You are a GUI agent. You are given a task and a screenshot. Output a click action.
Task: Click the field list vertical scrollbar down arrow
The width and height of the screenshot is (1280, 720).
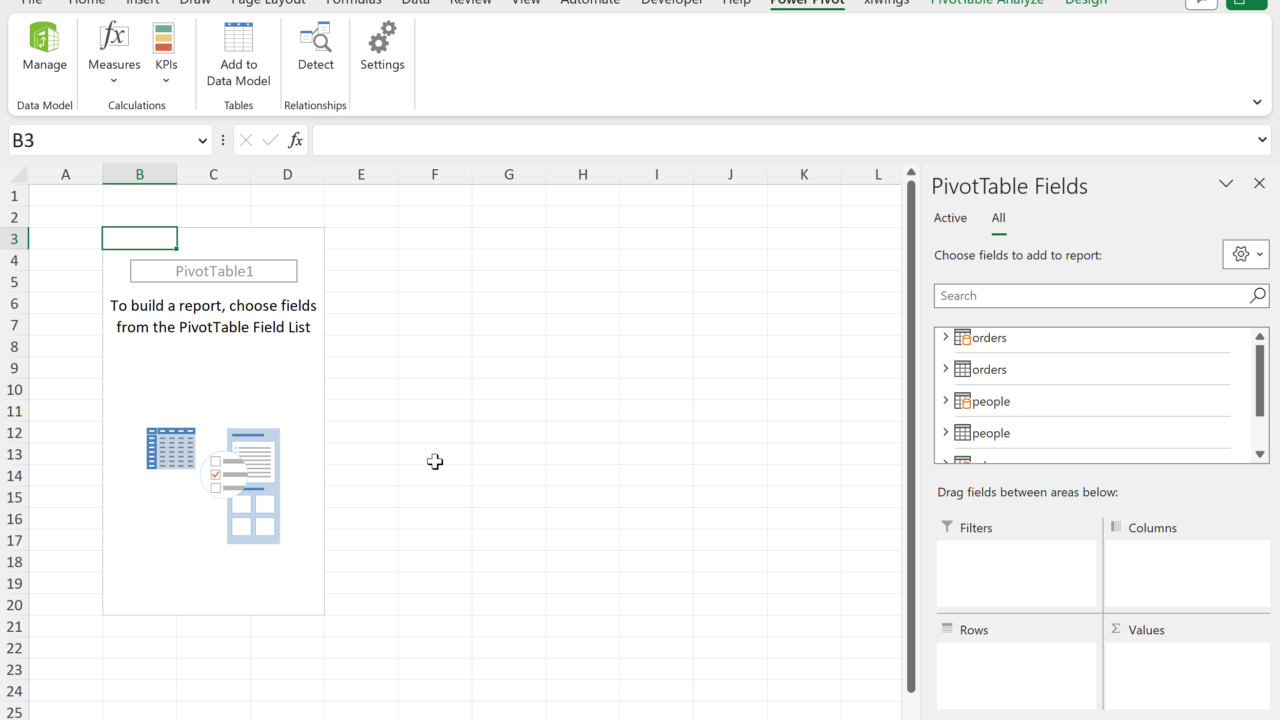tap(1260, 455)
